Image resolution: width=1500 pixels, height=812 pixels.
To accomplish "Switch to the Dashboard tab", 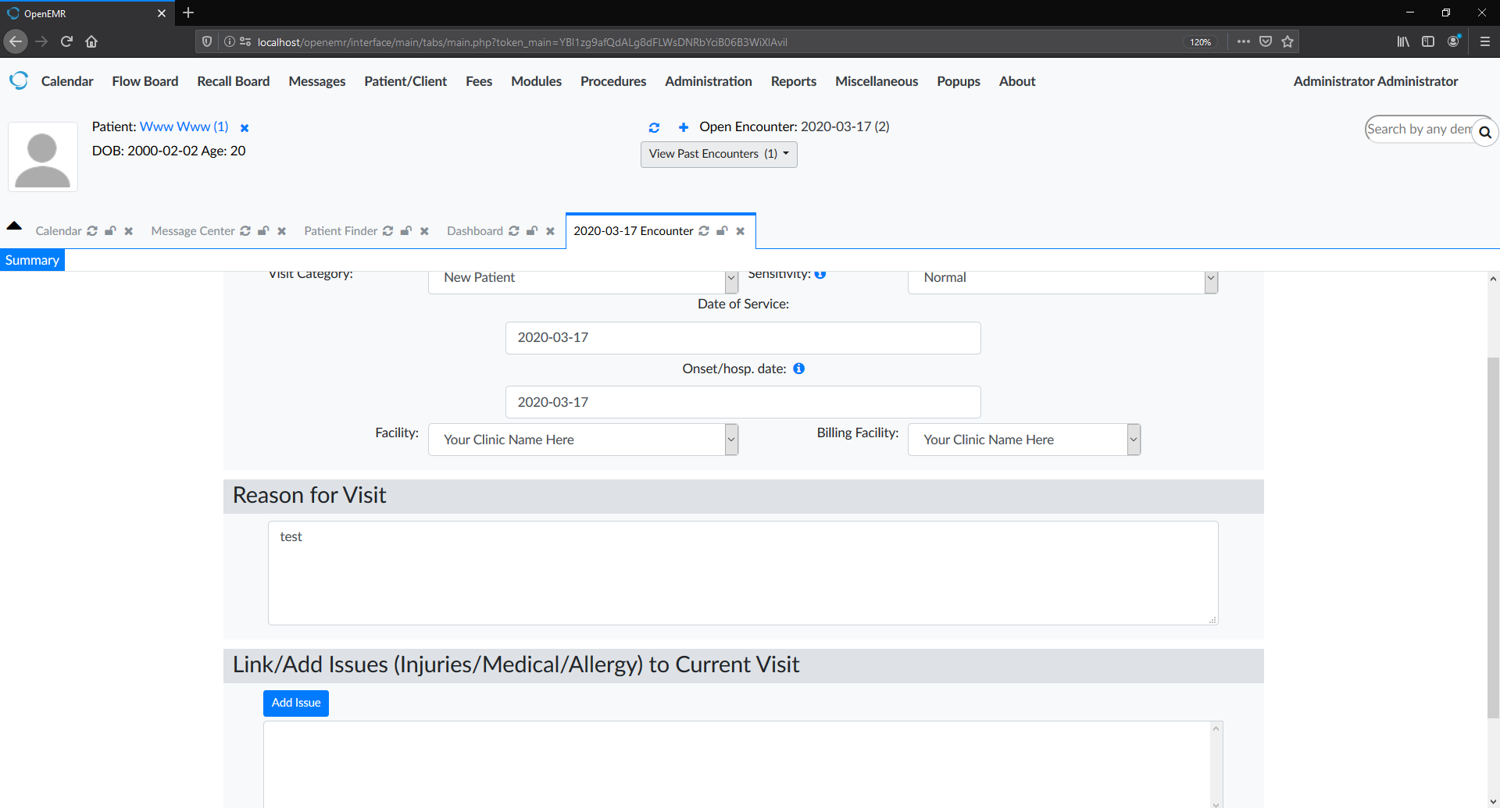I will tap(475, 231).
